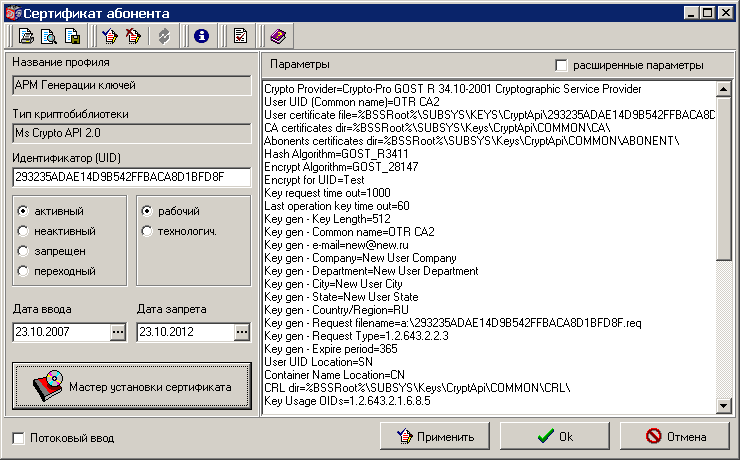
Task: Select 'Key gen - Country/Region=RU' line
Action: [336, 310]
